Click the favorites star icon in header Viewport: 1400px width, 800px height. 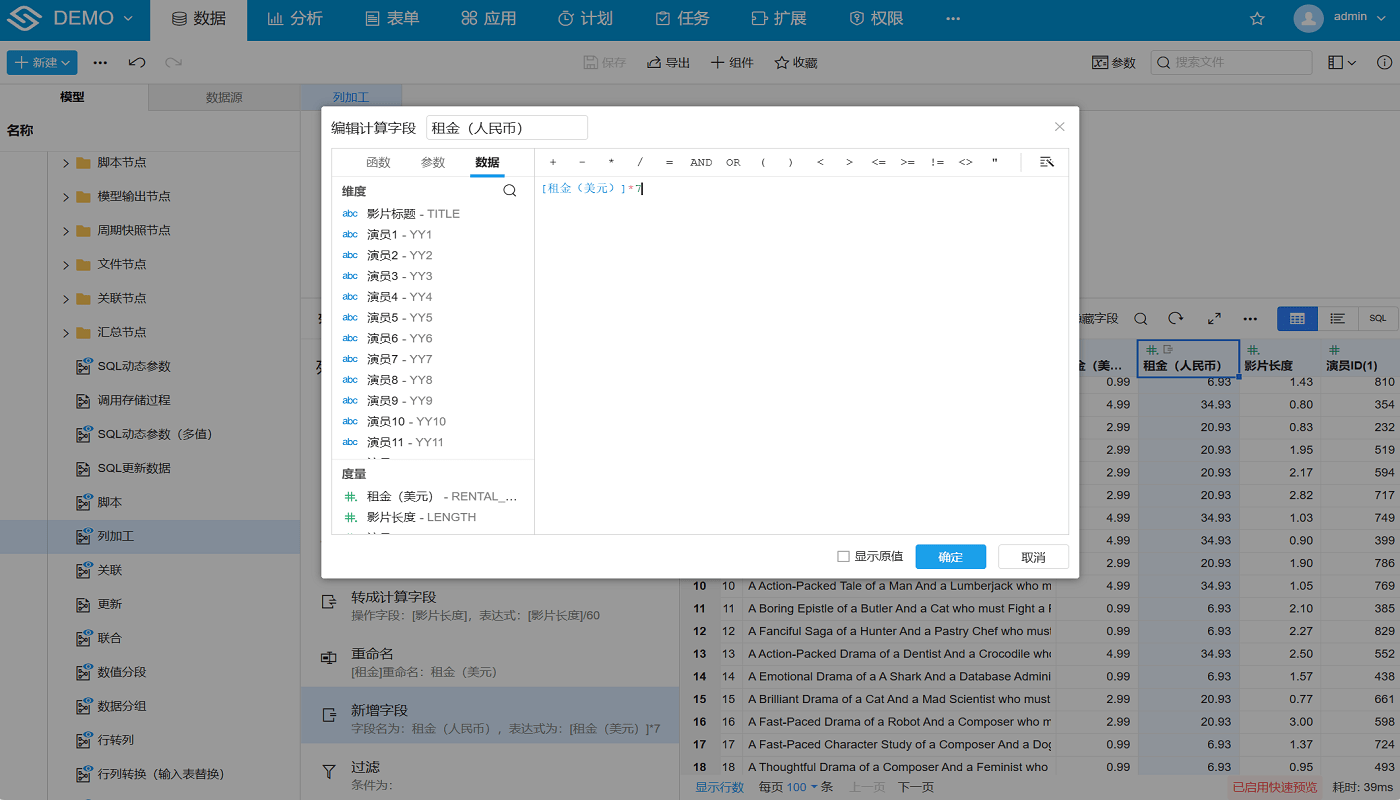pyautogui.click(x=1257, y=19)
